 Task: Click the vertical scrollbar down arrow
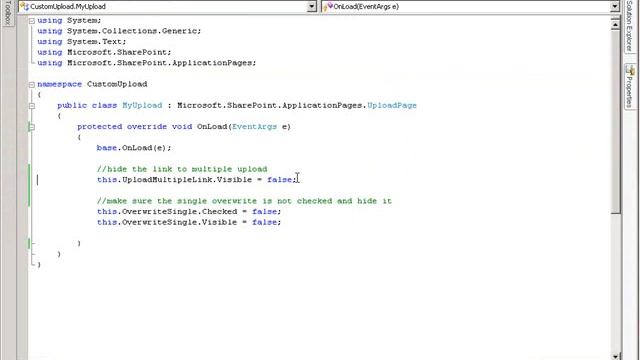click(615, 356)
